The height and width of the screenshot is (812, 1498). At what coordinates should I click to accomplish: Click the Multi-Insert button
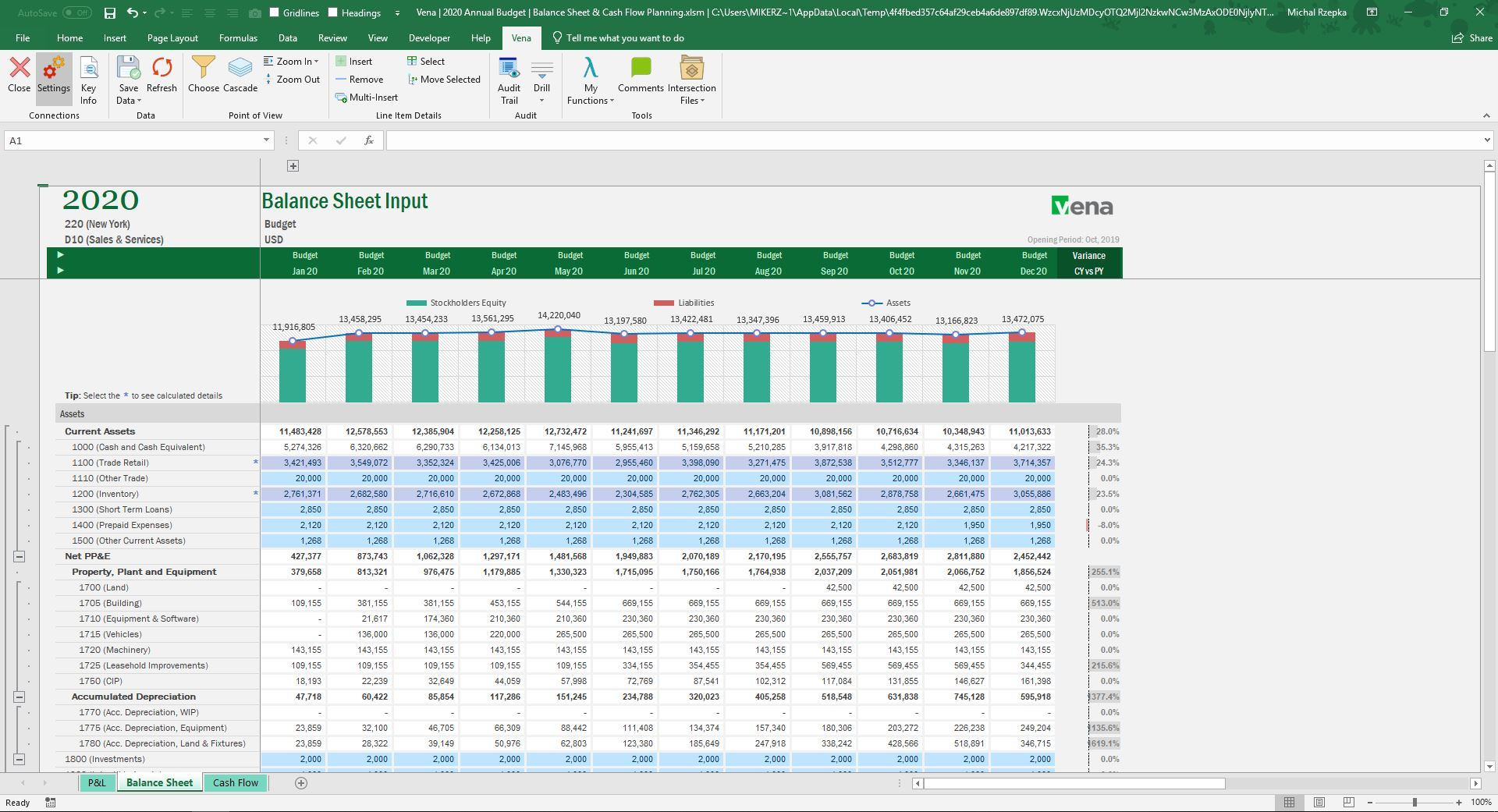click(x=367, y=98)
